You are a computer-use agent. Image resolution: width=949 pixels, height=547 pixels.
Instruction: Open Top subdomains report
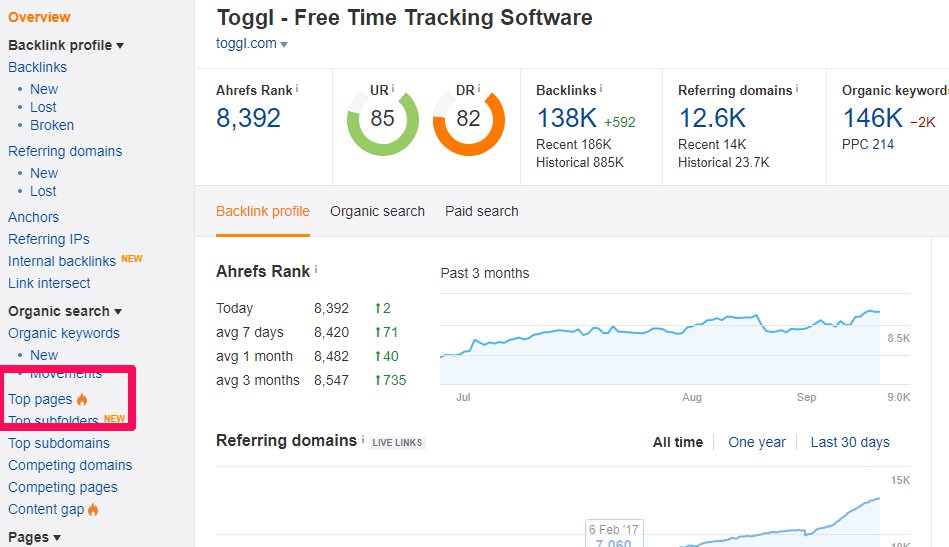(x=59, y=443)
